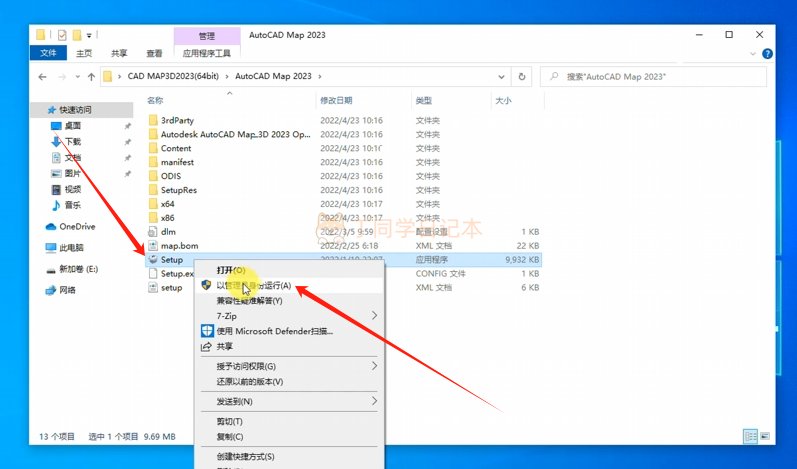Switch to large icons view layout
Viewport: 797px width, 469px height.
coord(764,436)
